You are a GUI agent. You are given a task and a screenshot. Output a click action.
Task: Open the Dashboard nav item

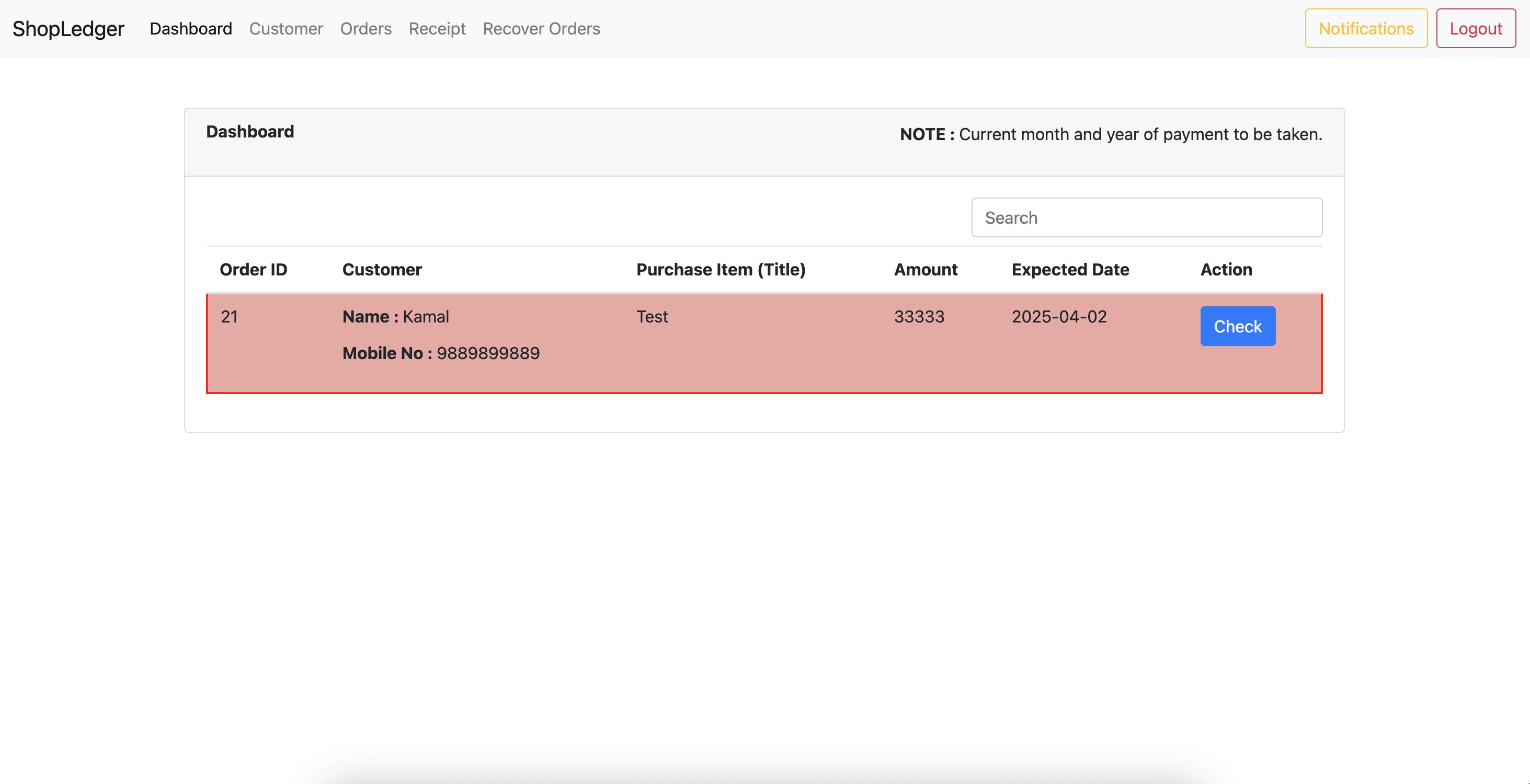tap(191, 29)
